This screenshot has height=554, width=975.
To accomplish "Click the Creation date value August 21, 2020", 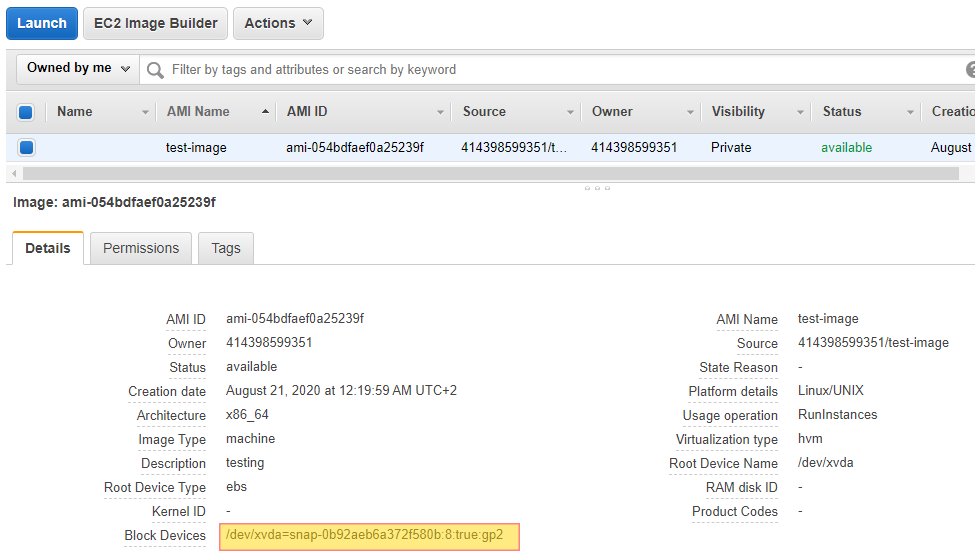I will [341, 390].
